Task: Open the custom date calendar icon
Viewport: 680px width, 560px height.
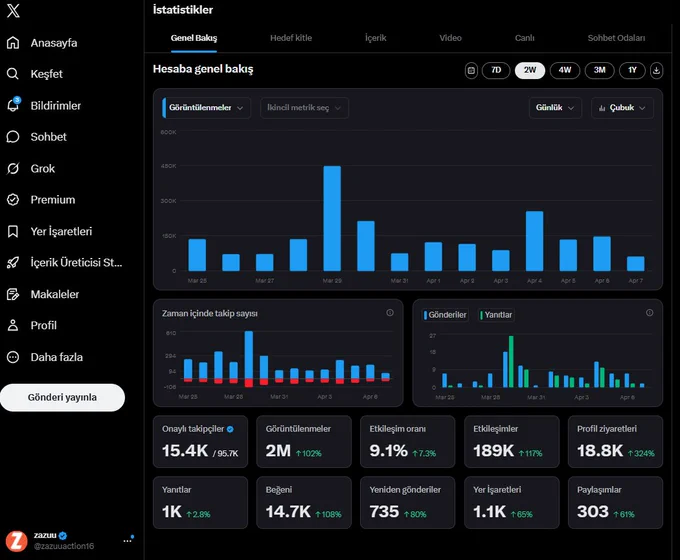Action: (x=471, y=70)
